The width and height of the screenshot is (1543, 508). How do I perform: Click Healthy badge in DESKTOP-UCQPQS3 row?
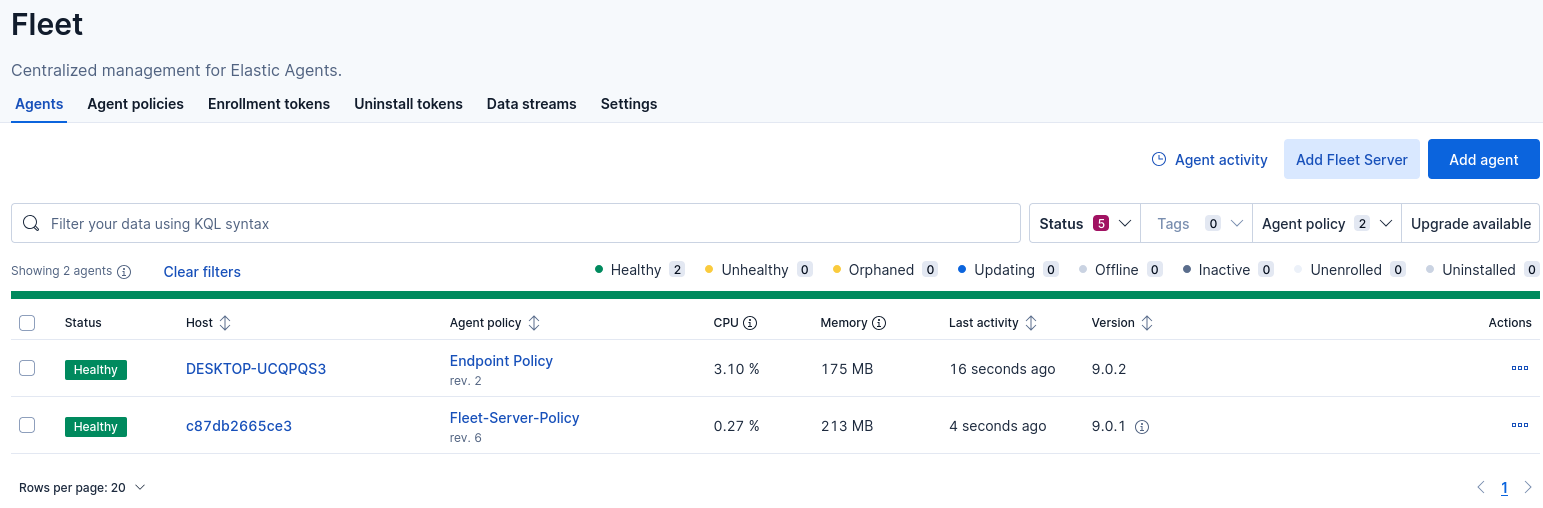click(96, 370)
